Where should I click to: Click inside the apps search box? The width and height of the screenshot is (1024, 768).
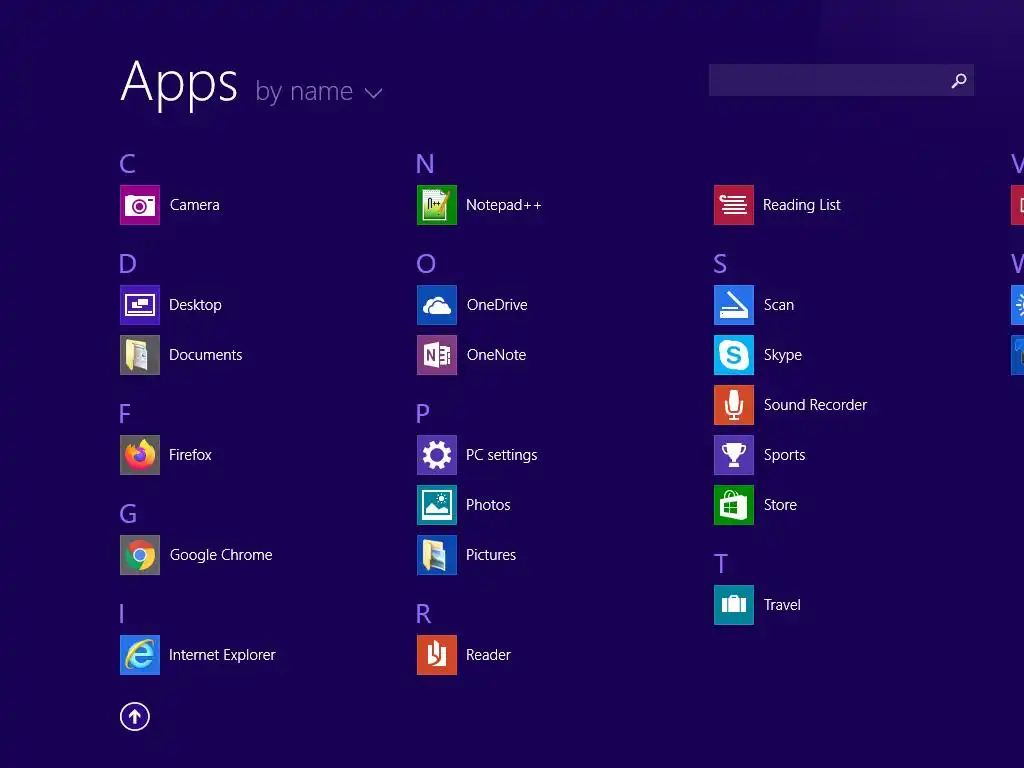[x=841, y=80]
